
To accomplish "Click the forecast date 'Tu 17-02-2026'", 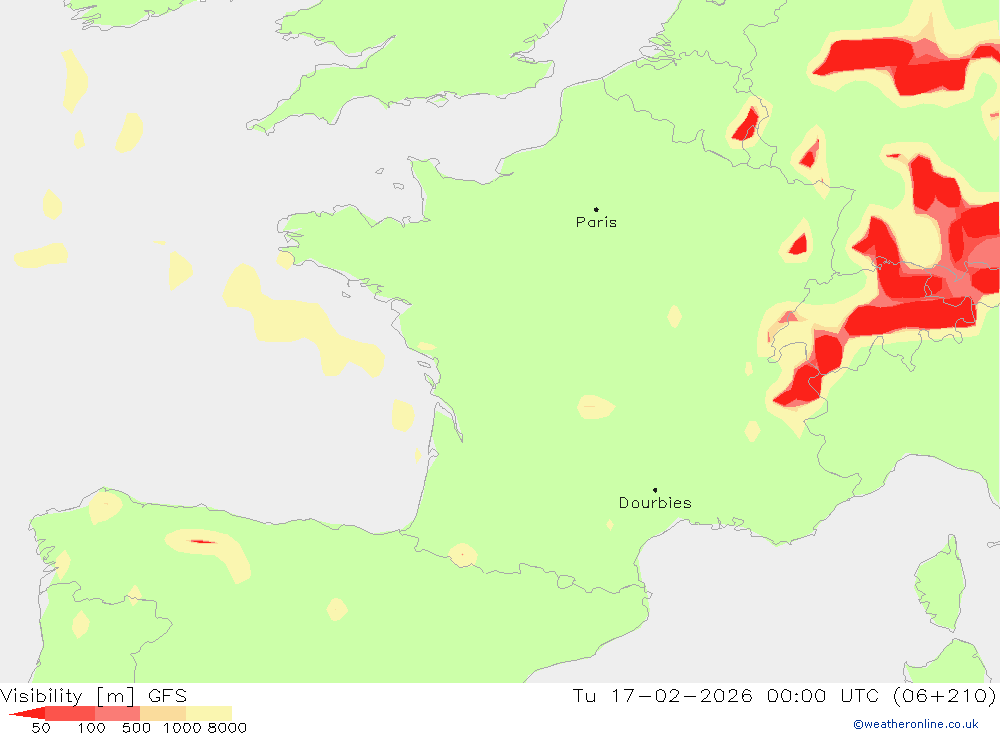I will tap(663, 695).
